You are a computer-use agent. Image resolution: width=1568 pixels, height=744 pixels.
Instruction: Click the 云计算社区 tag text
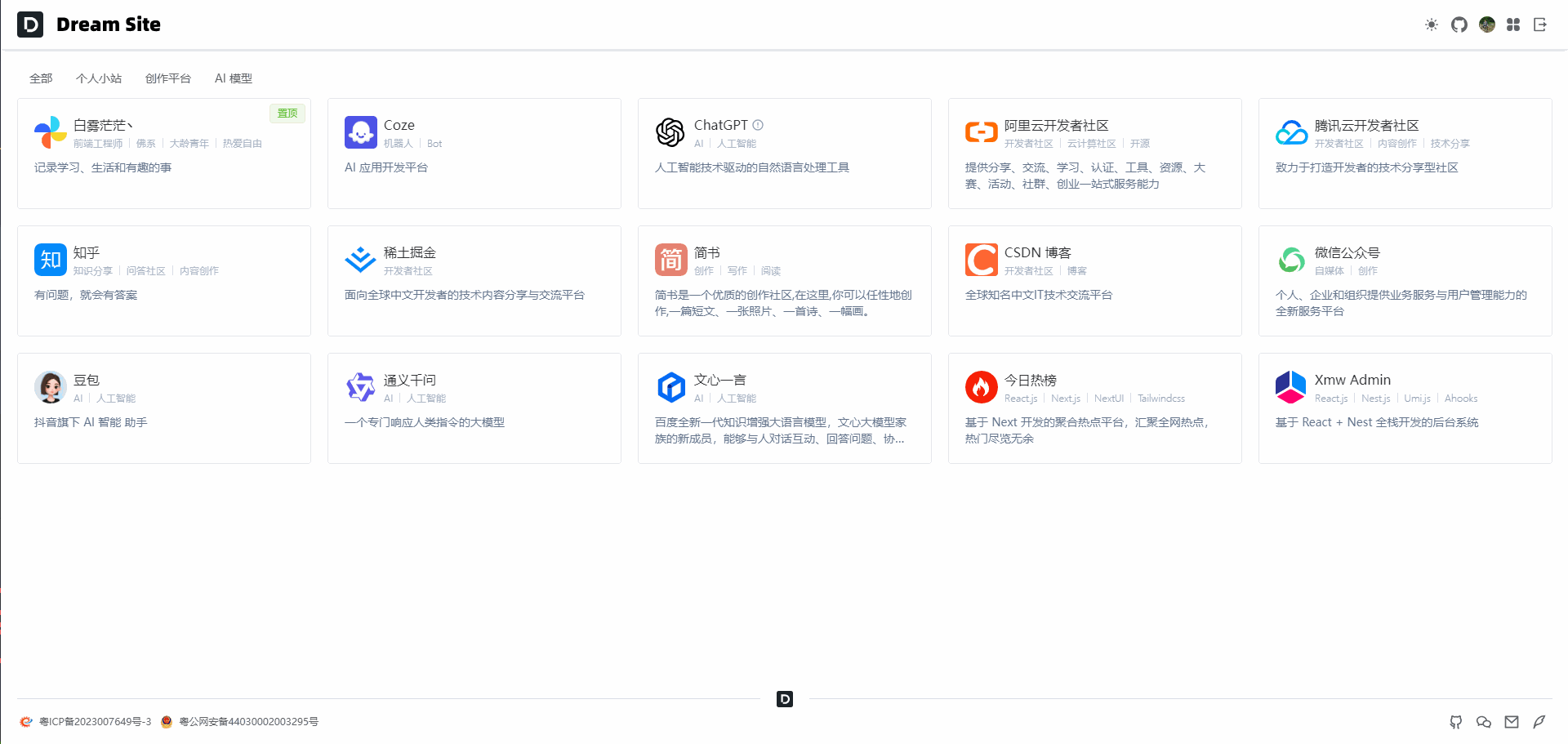1092,144
